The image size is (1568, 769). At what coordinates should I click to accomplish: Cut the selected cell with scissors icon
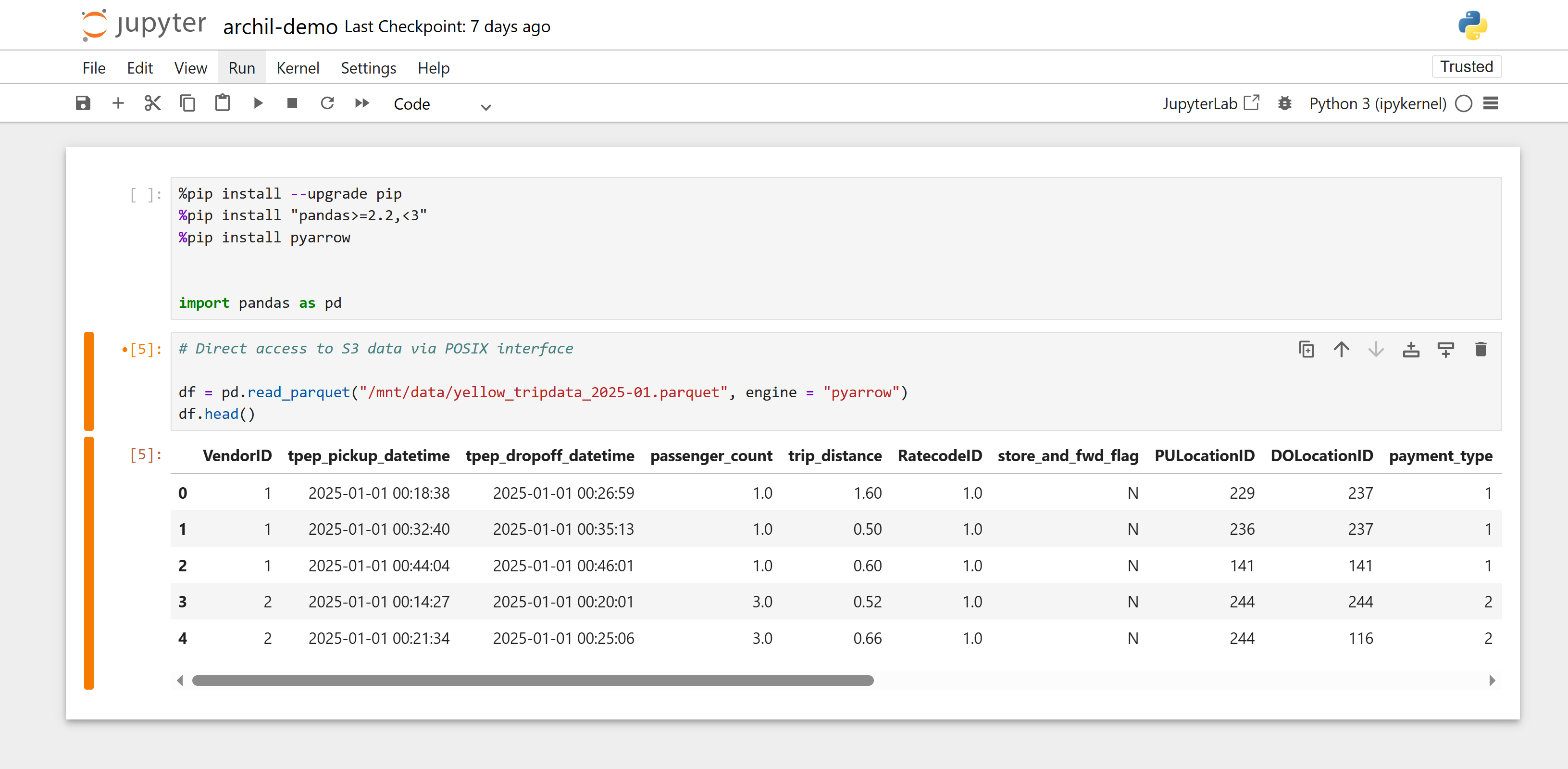[153, 103]
